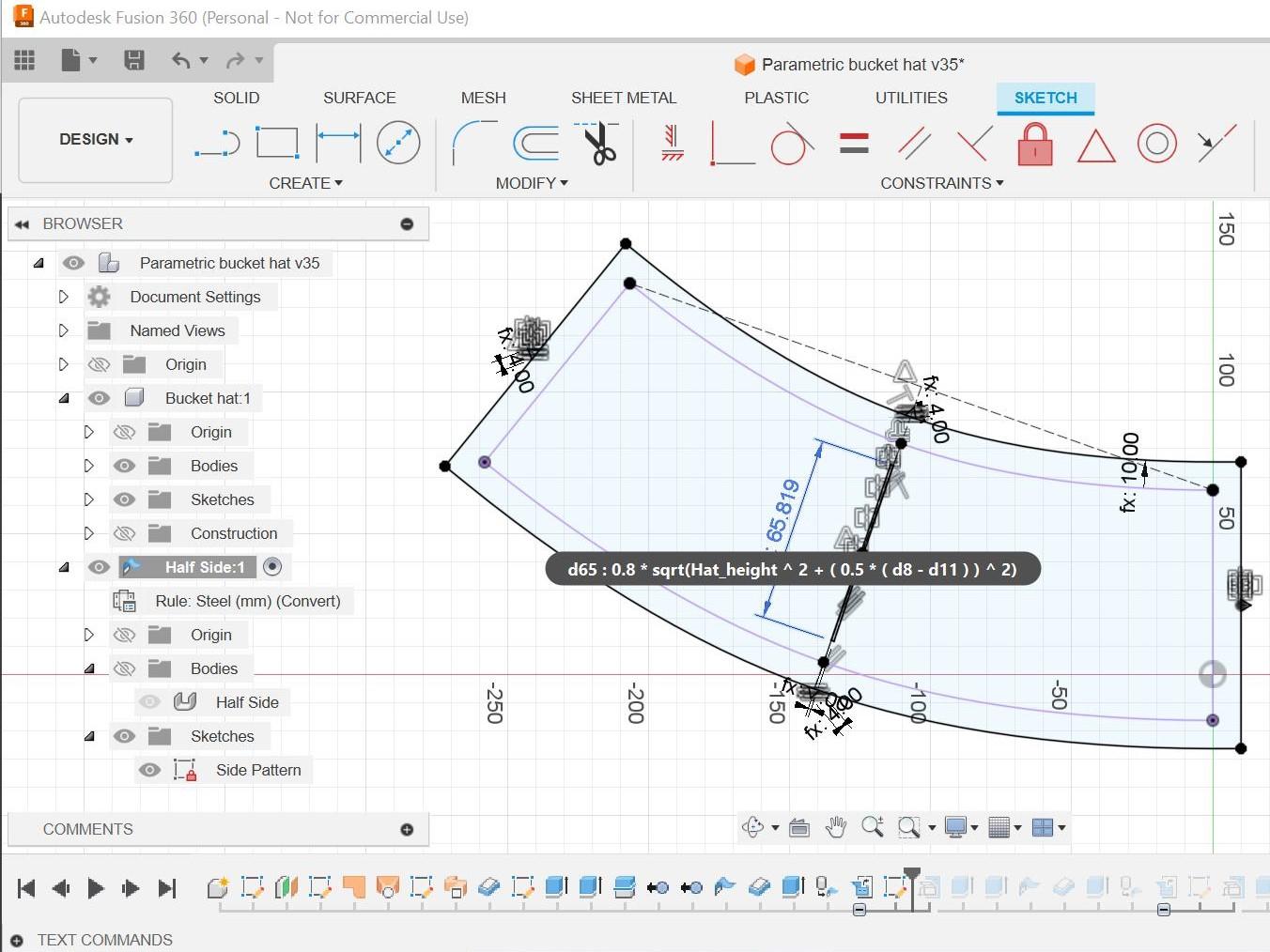This screenshot has height=952, width=1270.
Task: Apply the Parallel constraint
Action: click(914, 143)
